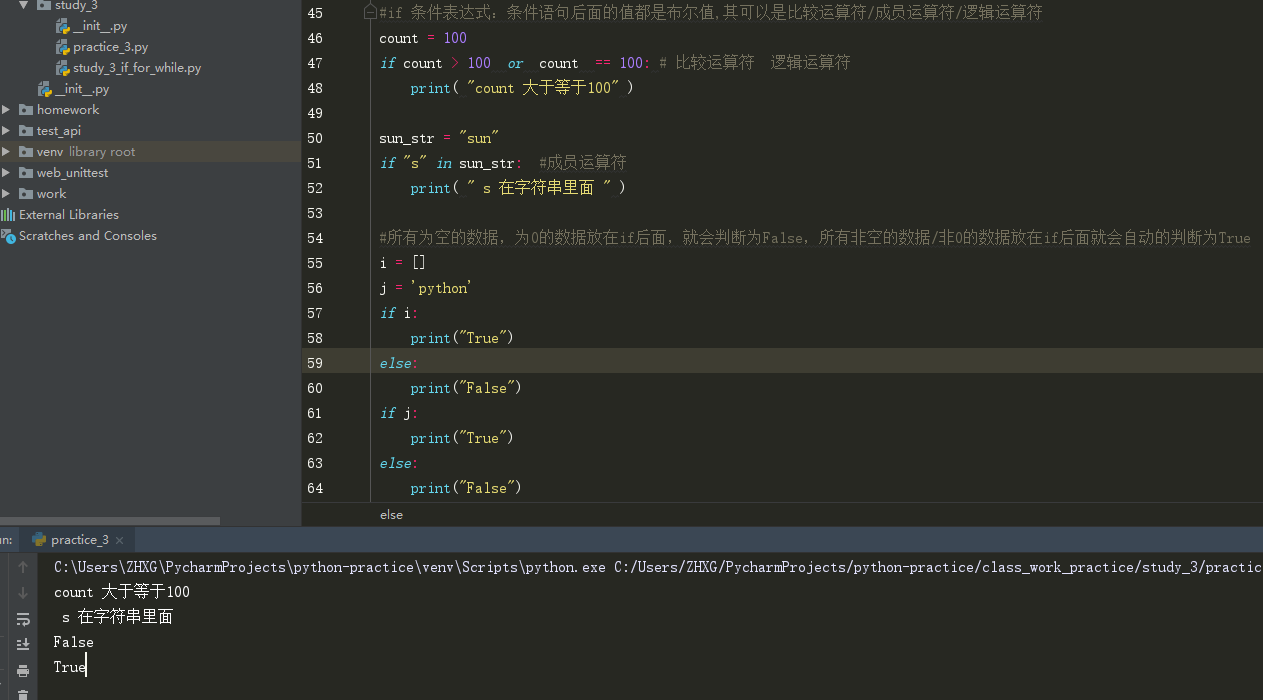1263x700 pixels.
Task: Click the Scratches and Consoles icon
Action: [x=8, y=236]
